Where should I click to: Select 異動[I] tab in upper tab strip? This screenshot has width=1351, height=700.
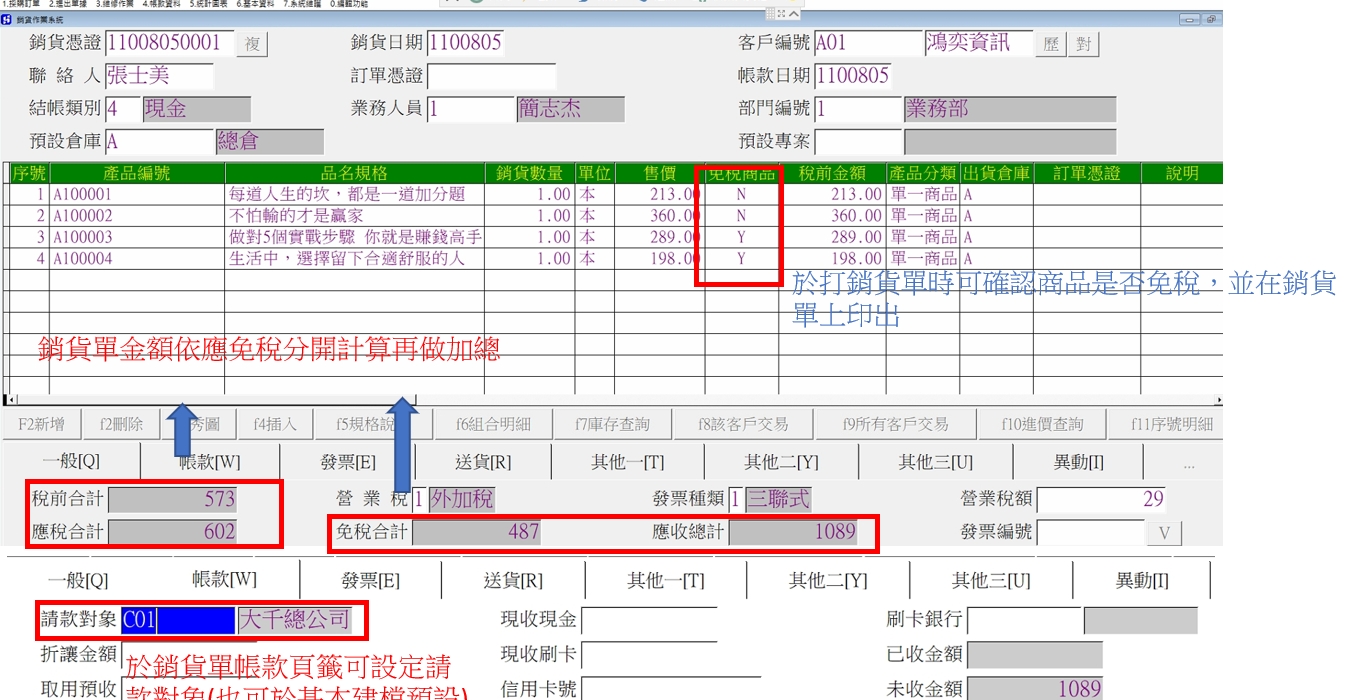pos(1079,462)
